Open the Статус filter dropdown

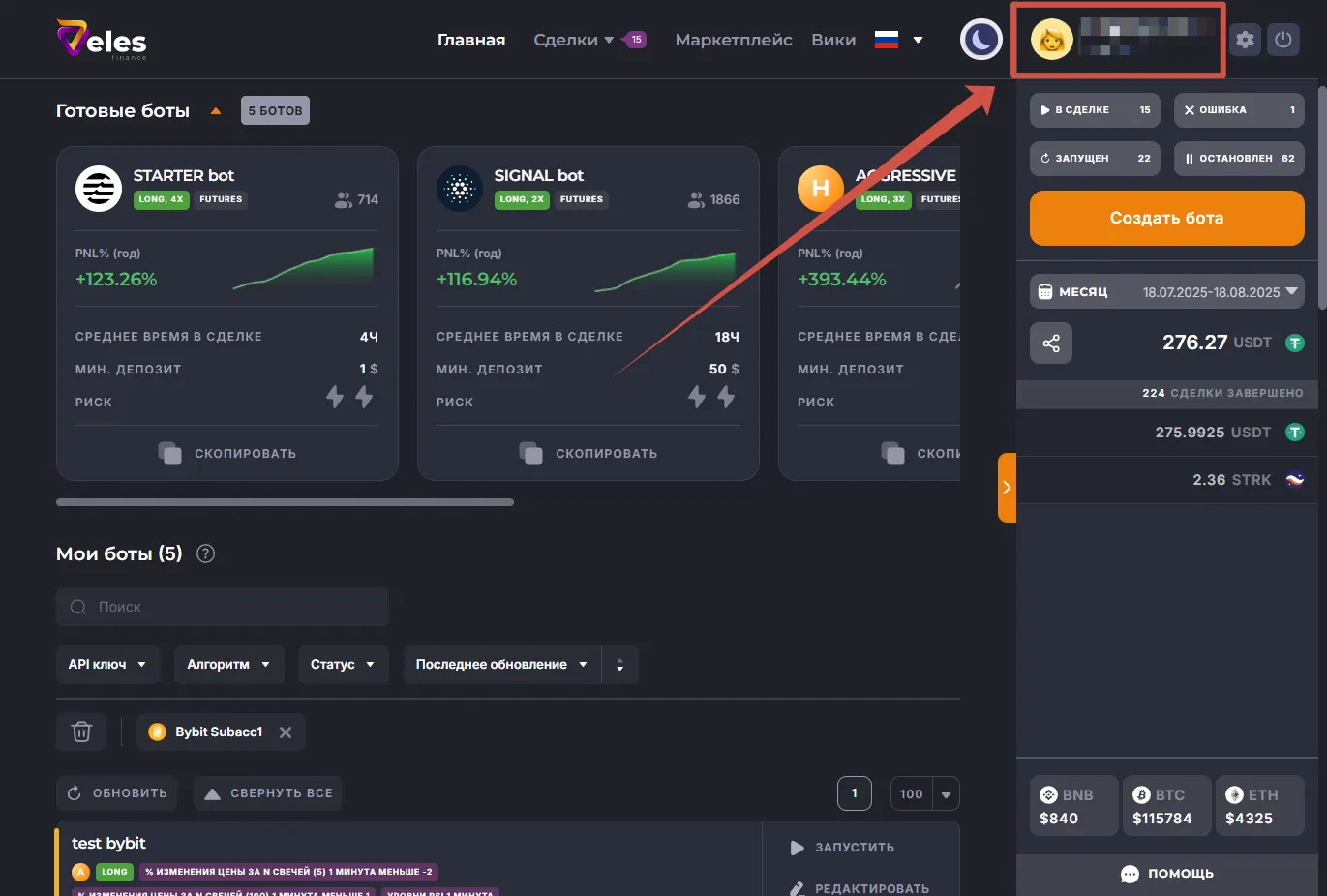[x=343, y=665]
